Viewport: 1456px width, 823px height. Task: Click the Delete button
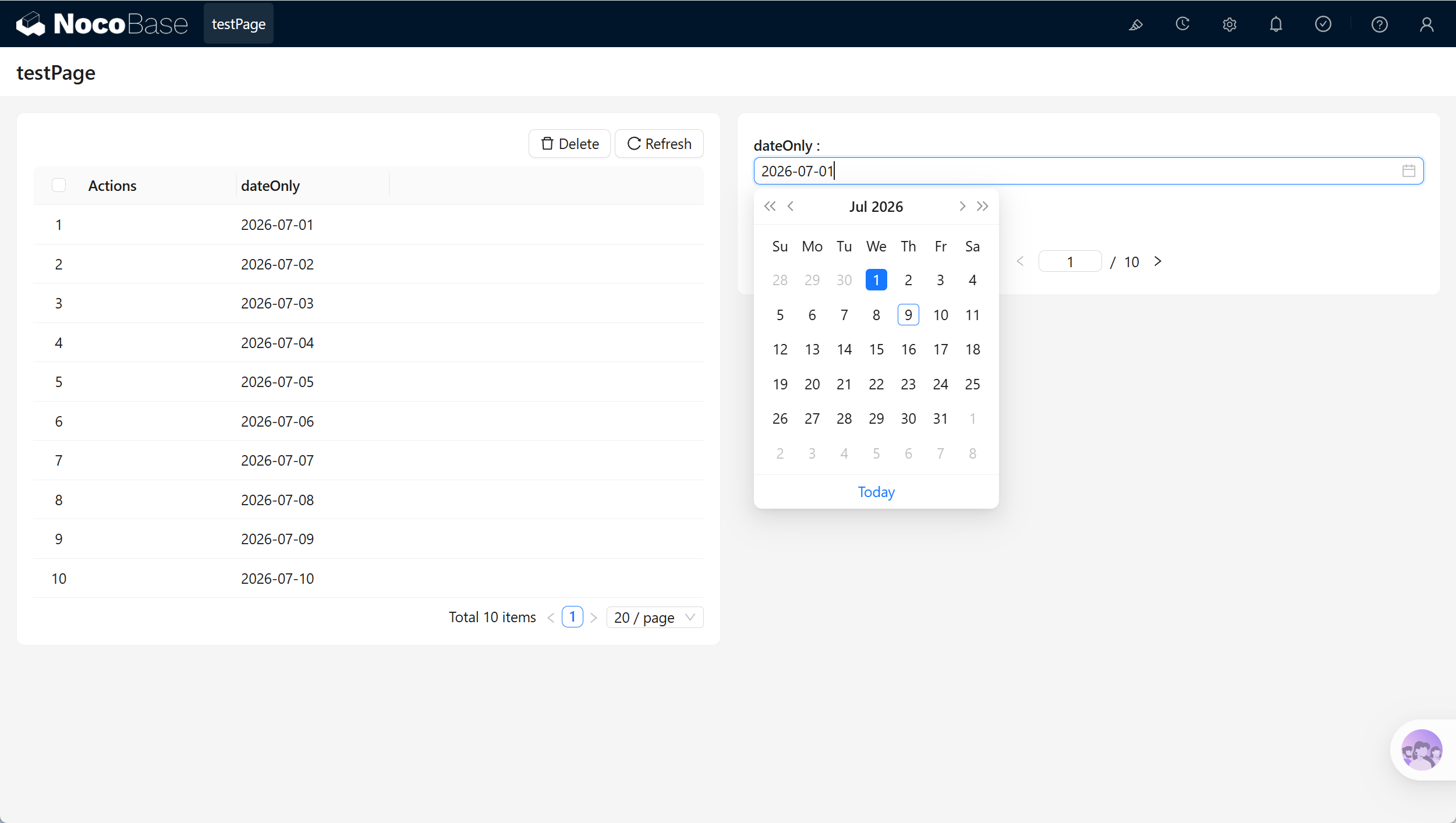[x=569, y=144]
